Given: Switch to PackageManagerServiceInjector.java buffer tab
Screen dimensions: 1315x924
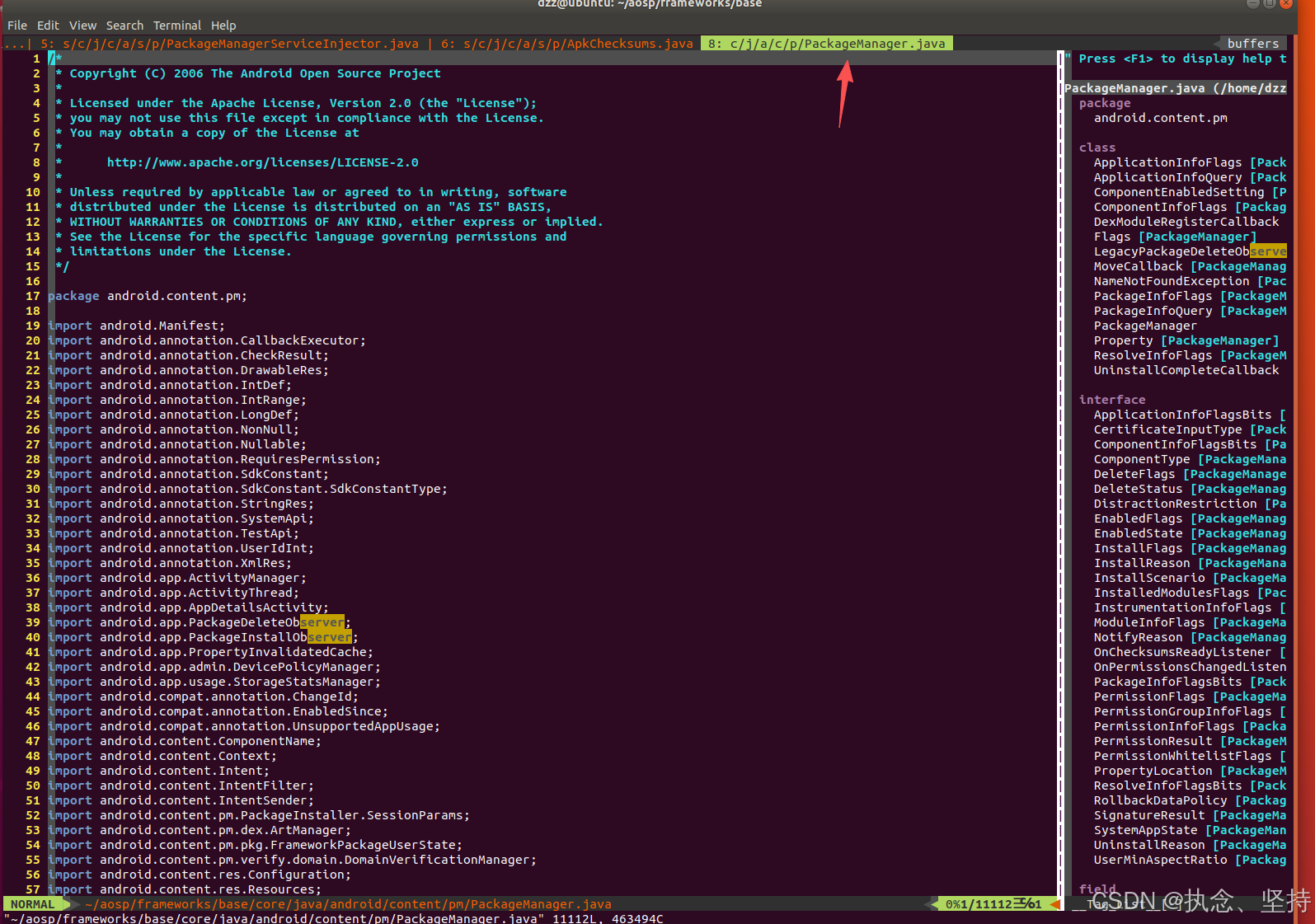Looking at the screenshot, I should pyautogui.click(x=230, y=44).
